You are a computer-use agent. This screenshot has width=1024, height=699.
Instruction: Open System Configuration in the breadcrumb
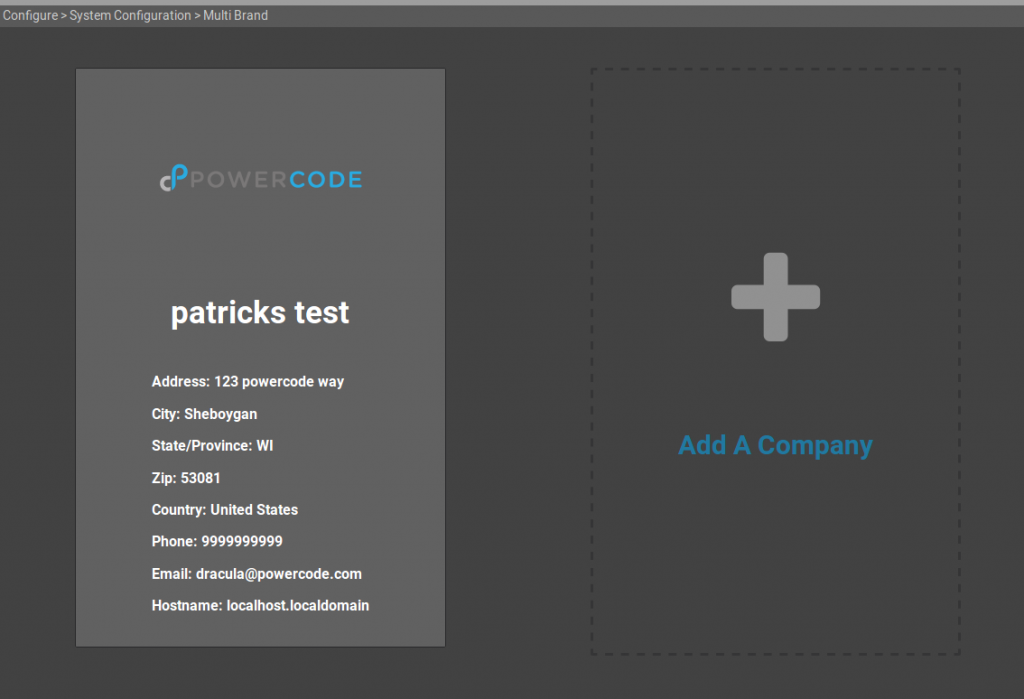point(130,15)
